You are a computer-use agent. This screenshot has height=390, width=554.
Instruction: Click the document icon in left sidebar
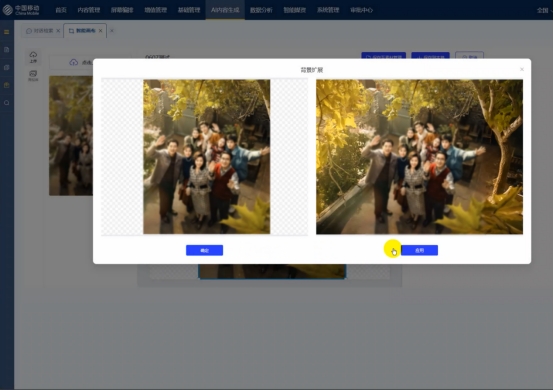click(7, 50)
